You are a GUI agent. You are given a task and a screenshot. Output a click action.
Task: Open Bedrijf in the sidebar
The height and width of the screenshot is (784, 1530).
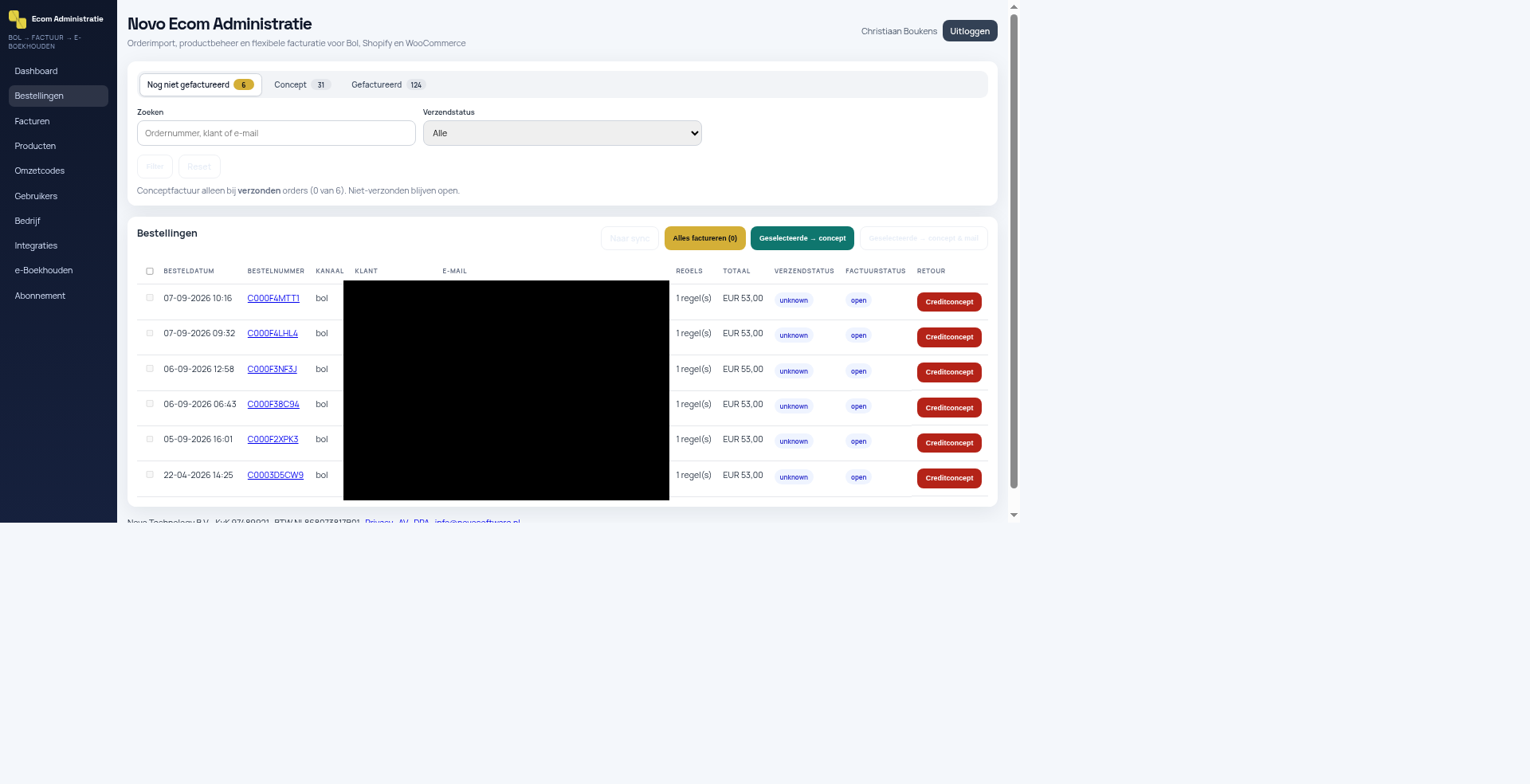point(58,221)
